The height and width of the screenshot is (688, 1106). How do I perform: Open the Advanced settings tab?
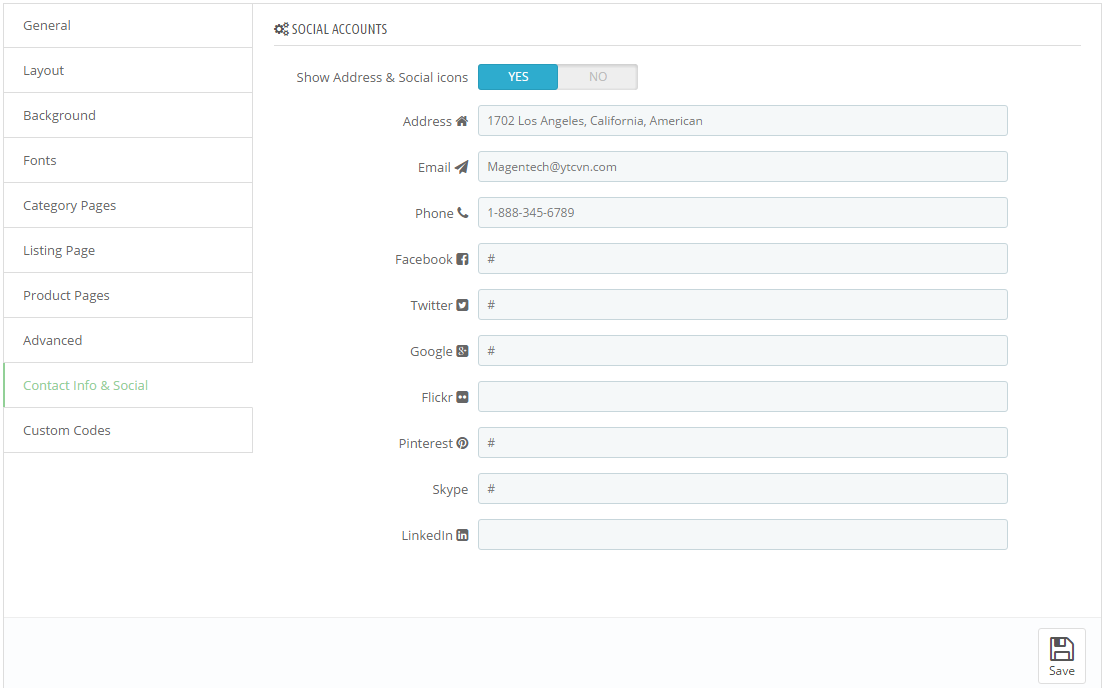128,340
